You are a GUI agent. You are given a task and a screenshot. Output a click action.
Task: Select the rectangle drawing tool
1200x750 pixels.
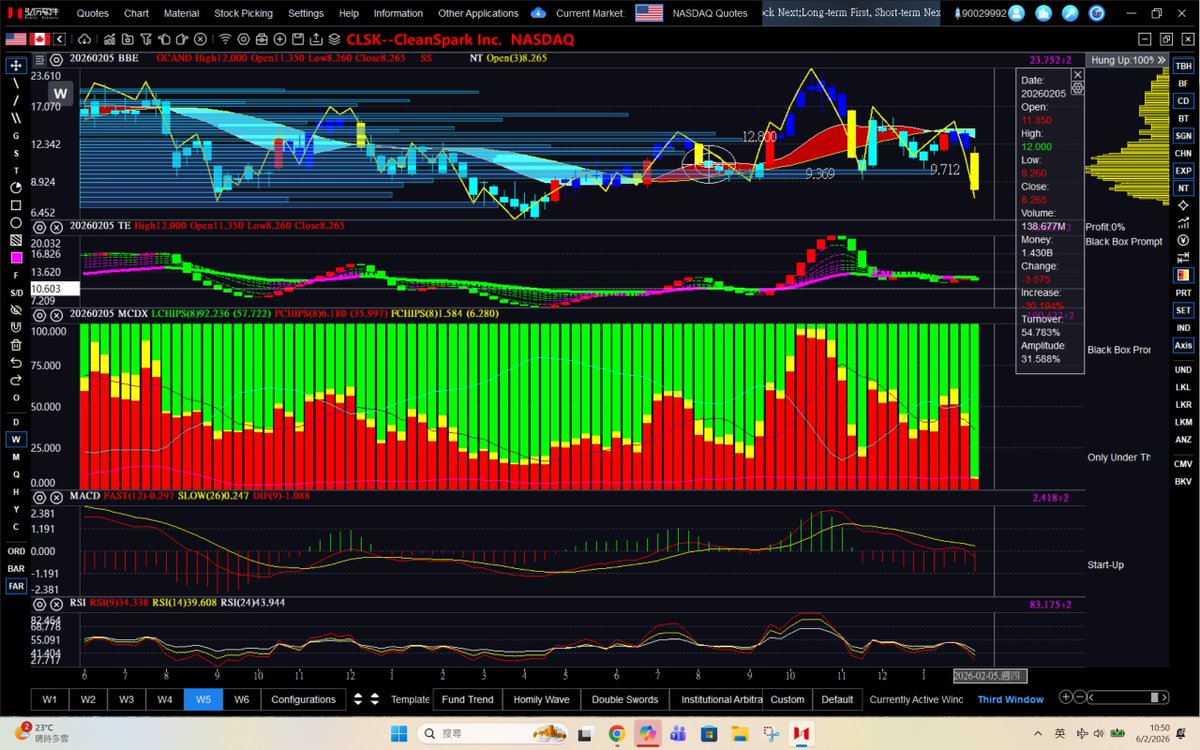point(16,205)
